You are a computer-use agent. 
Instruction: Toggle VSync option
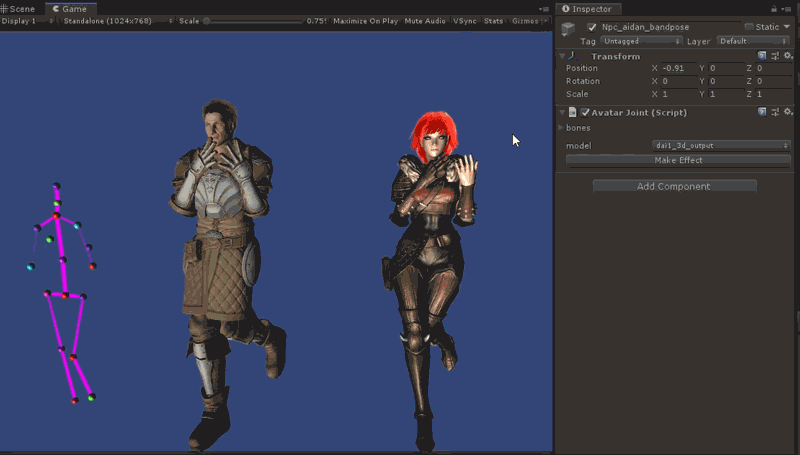pos(464,21)
